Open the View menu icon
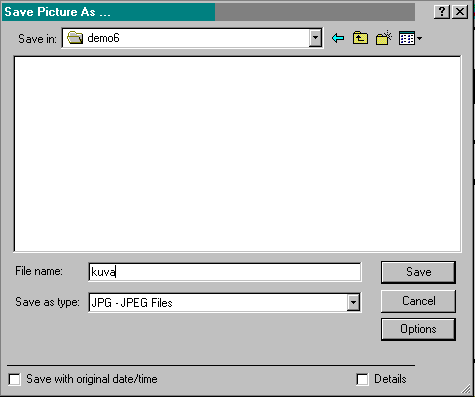This screenshot has height=397, width=475. tap(410, 38)
